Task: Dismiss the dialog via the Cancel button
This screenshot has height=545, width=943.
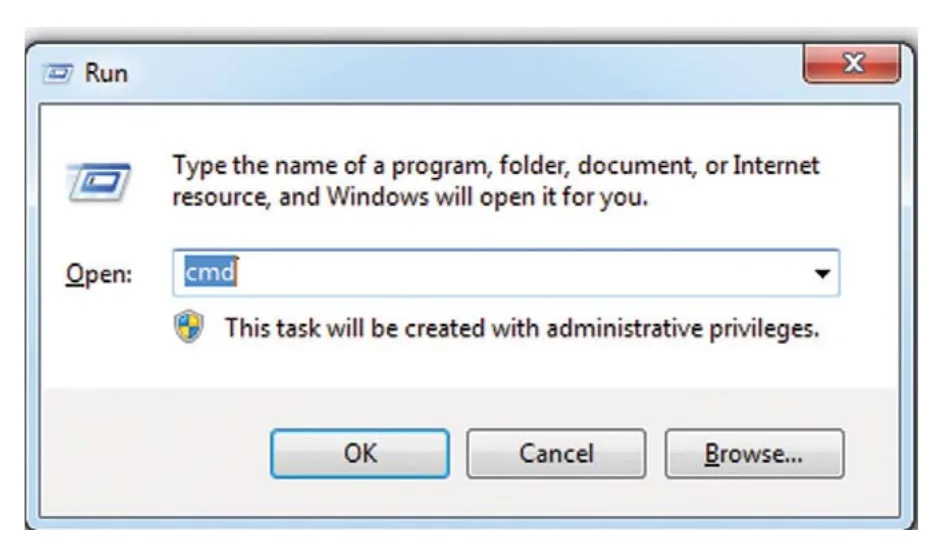Action: pyautogui.click(x=556, y=454)
